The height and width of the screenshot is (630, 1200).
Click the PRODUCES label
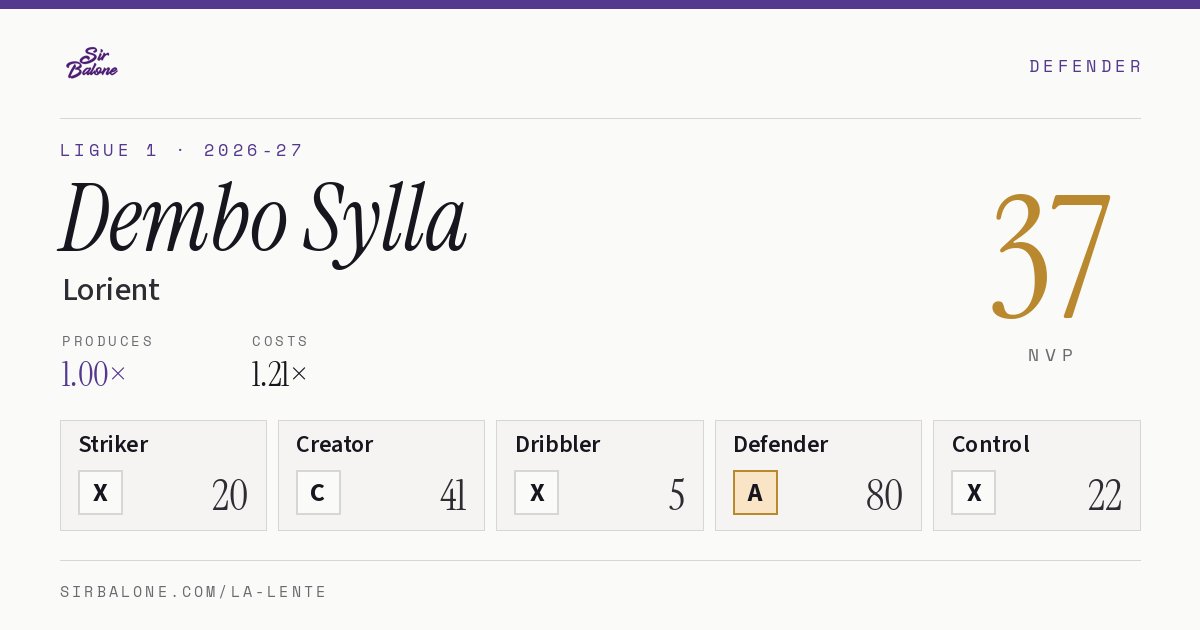coord(108,341)
